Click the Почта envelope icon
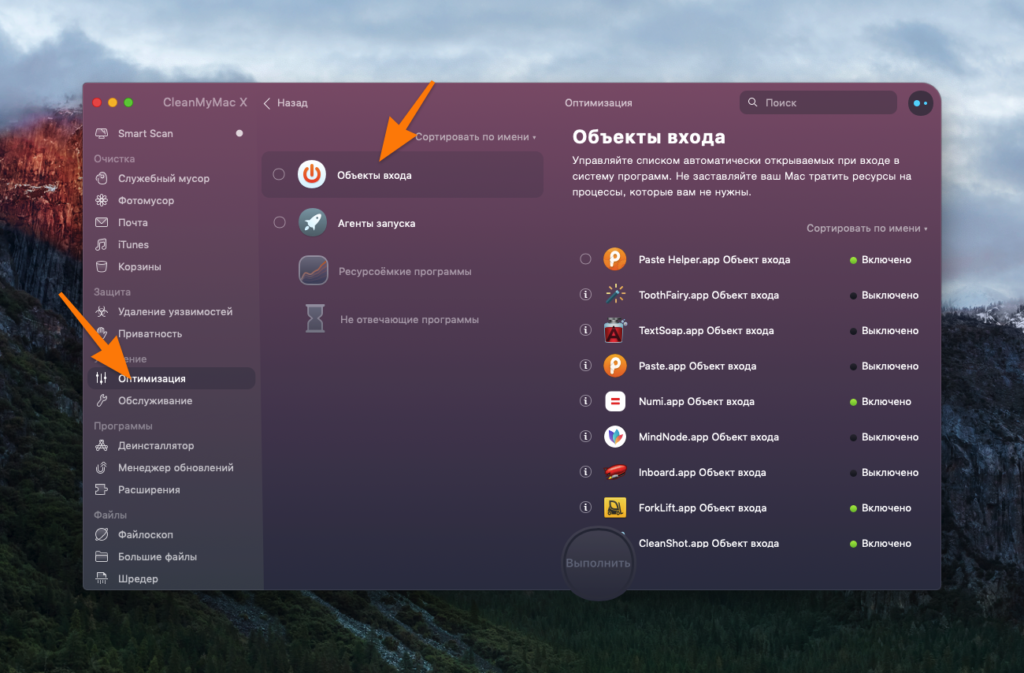 pyautogui.click(x=102, y=223)
